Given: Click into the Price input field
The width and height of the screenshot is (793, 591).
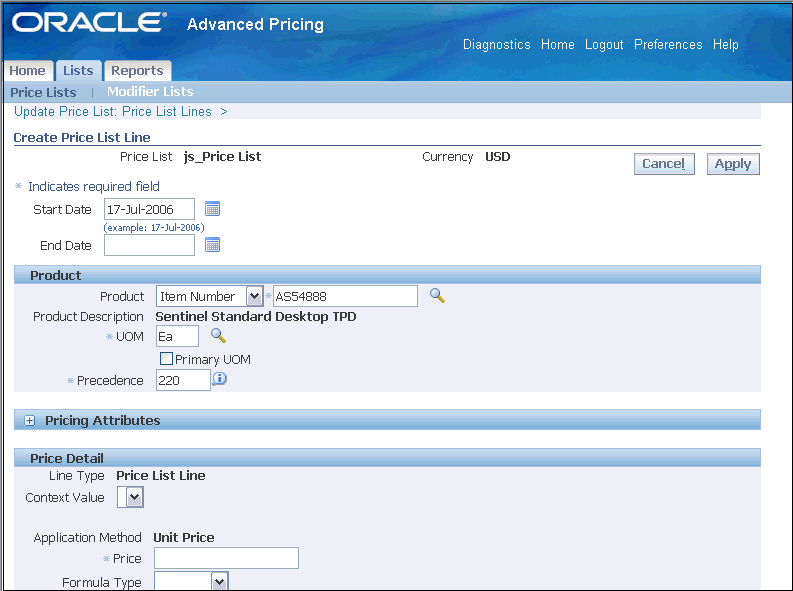Looking at the screenshot, I should click(226, 558).
